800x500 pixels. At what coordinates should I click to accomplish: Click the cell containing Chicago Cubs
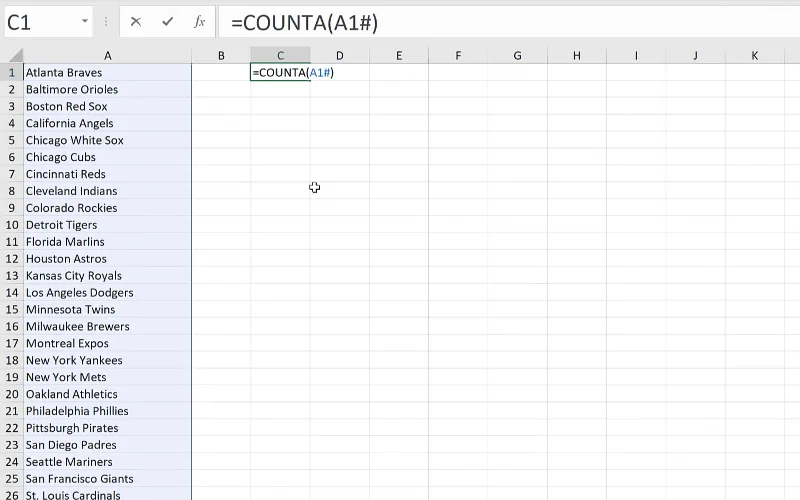pyautogui.click(x=108, y=157)
